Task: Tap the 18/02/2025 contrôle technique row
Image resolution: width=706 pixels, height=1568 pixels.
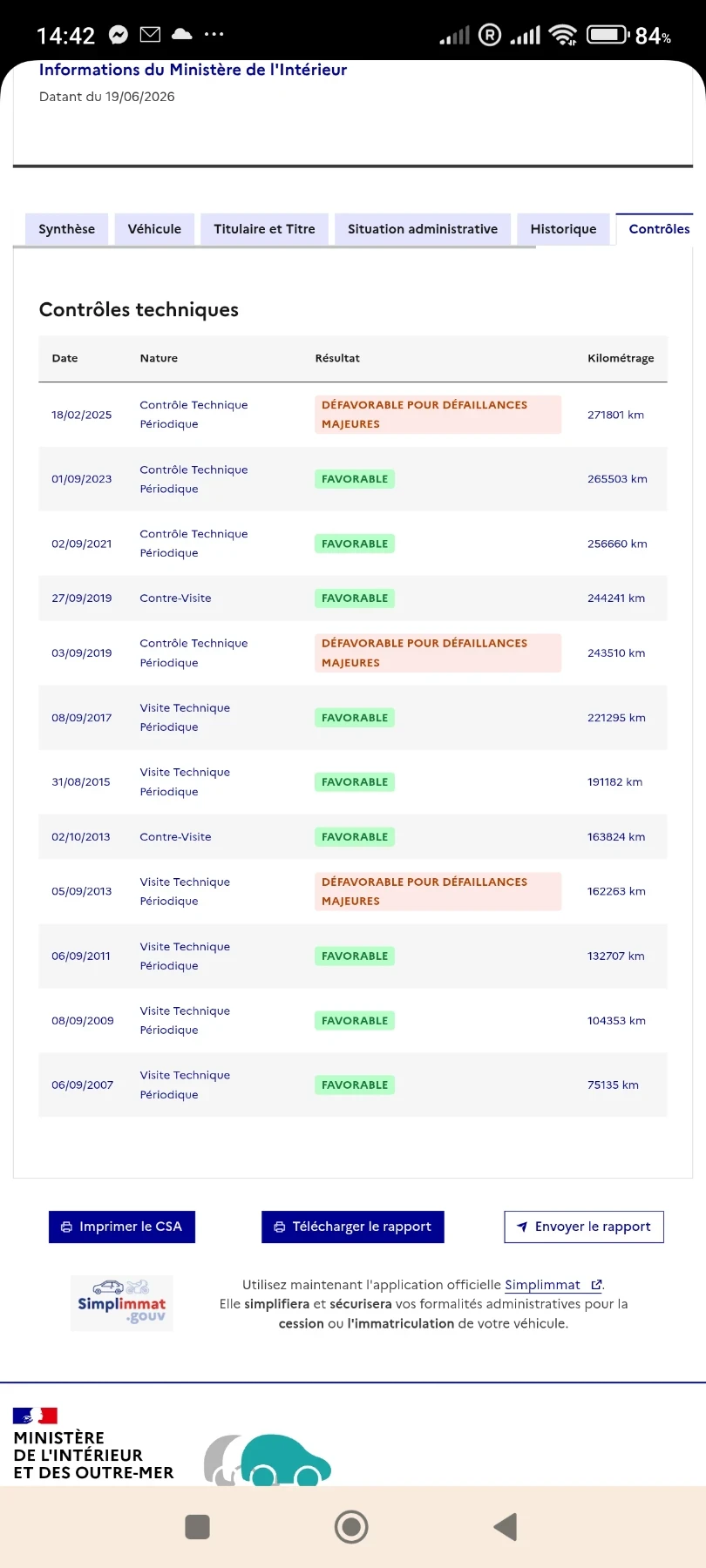Action: click(353, 415)
